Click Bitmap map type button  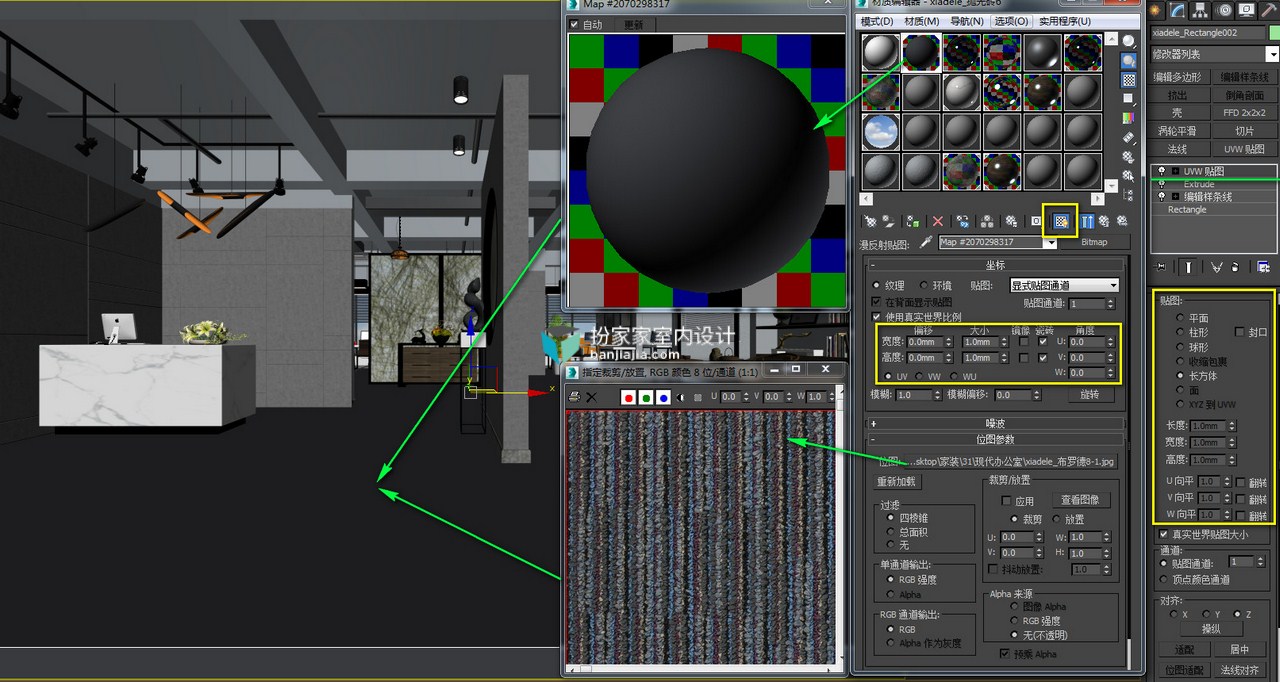[x=1095, y=242]
